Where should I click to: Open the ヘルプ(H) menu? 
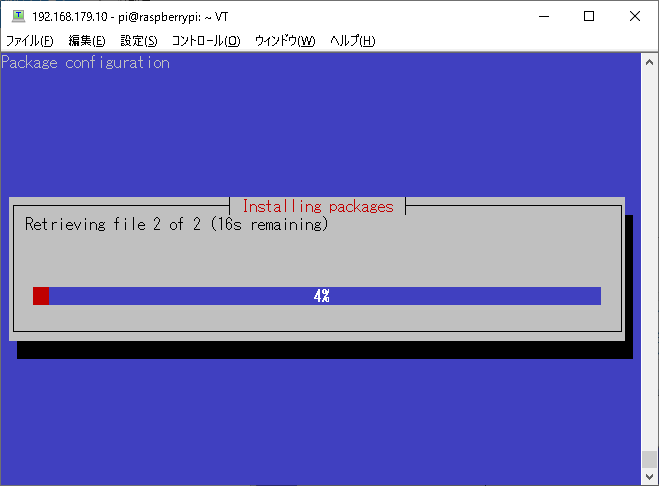(x=352, y=41)
